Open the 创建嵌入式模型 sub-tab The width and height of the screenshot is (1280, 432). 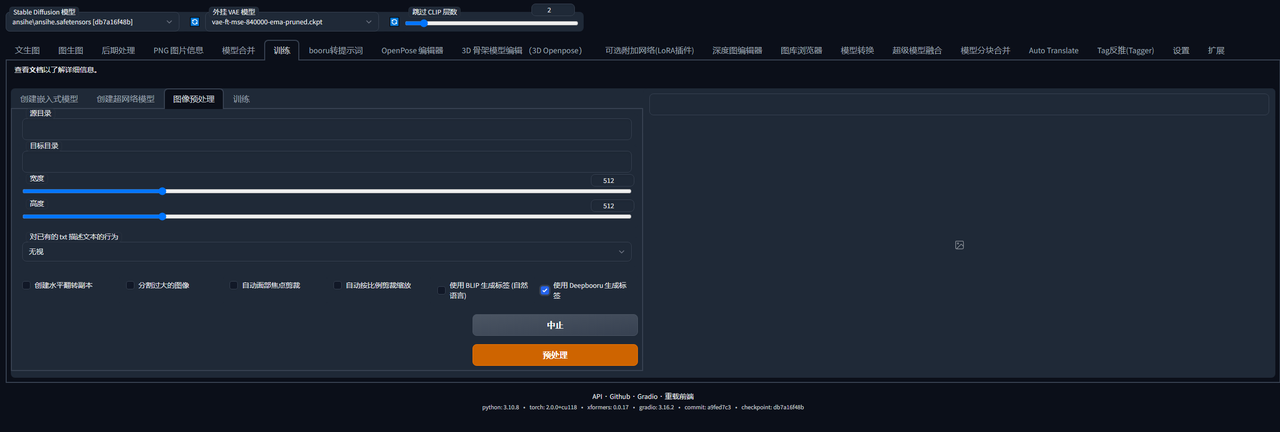pos(49,100)
